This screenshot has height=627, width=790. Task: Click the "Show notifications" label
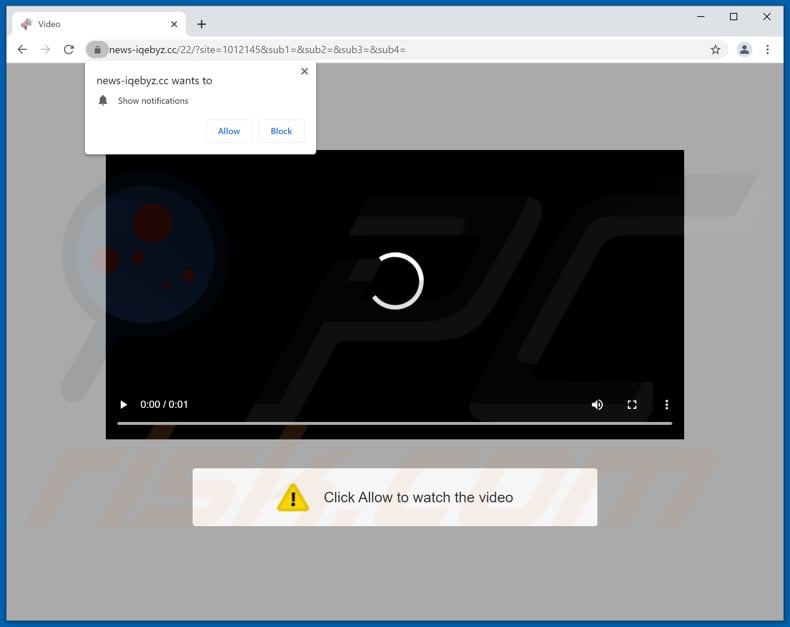pyautogui.click(x=153, y=101)
